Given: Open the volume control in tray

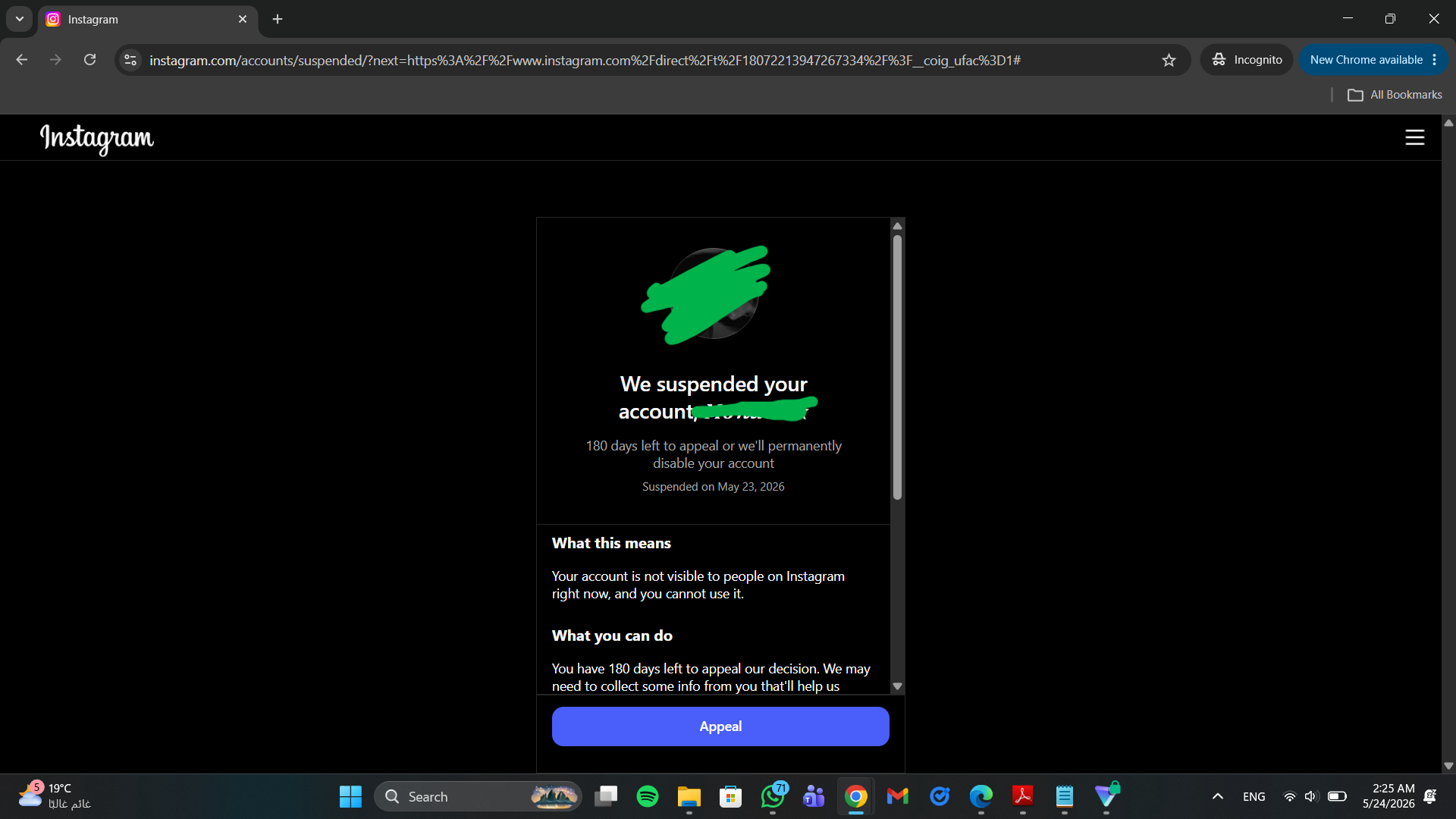Looking at the screenshot, I should [1311, 796].
